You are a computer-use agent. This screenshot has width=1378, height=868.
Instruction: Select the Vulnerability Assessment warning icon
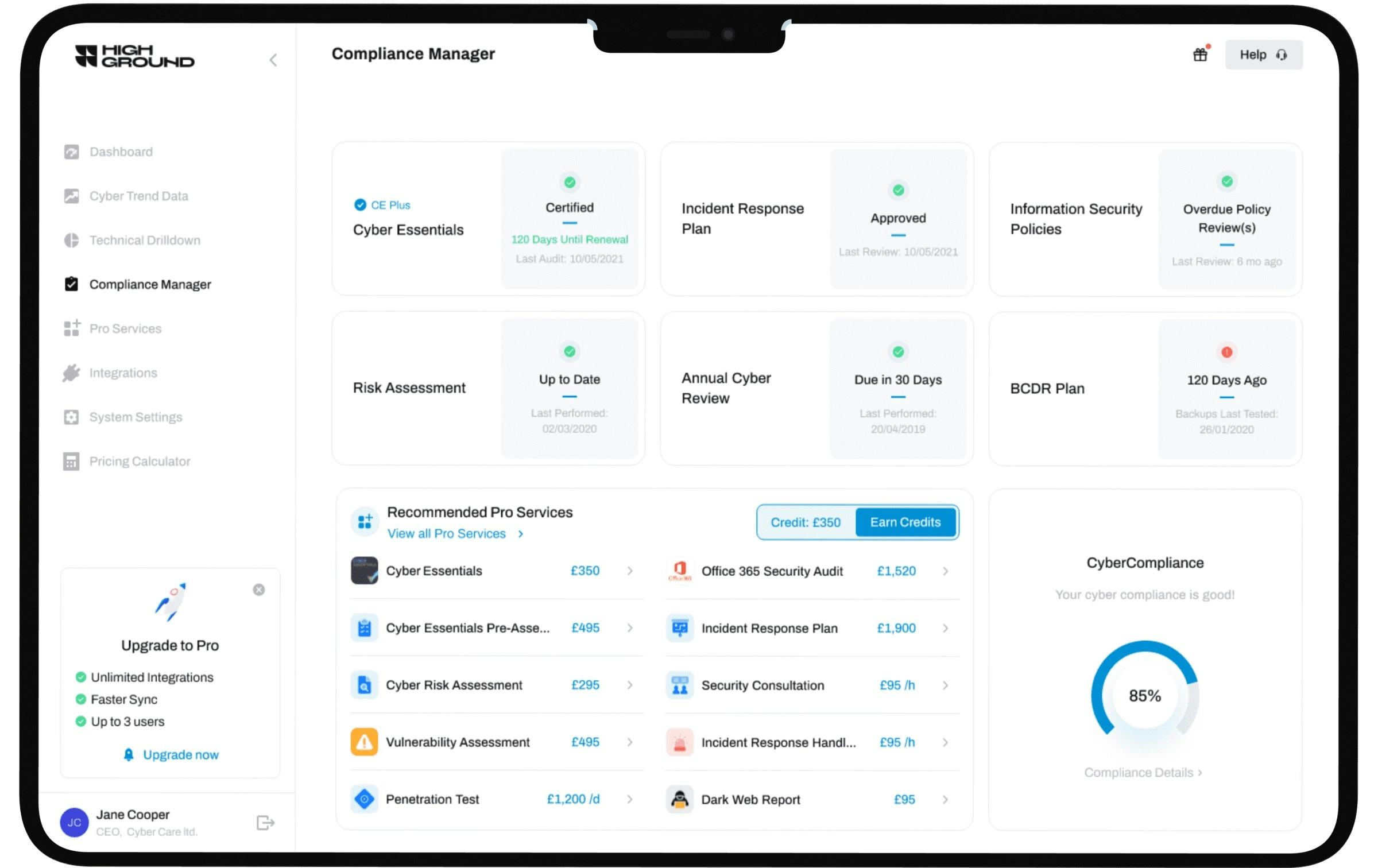tap(365, 742)
